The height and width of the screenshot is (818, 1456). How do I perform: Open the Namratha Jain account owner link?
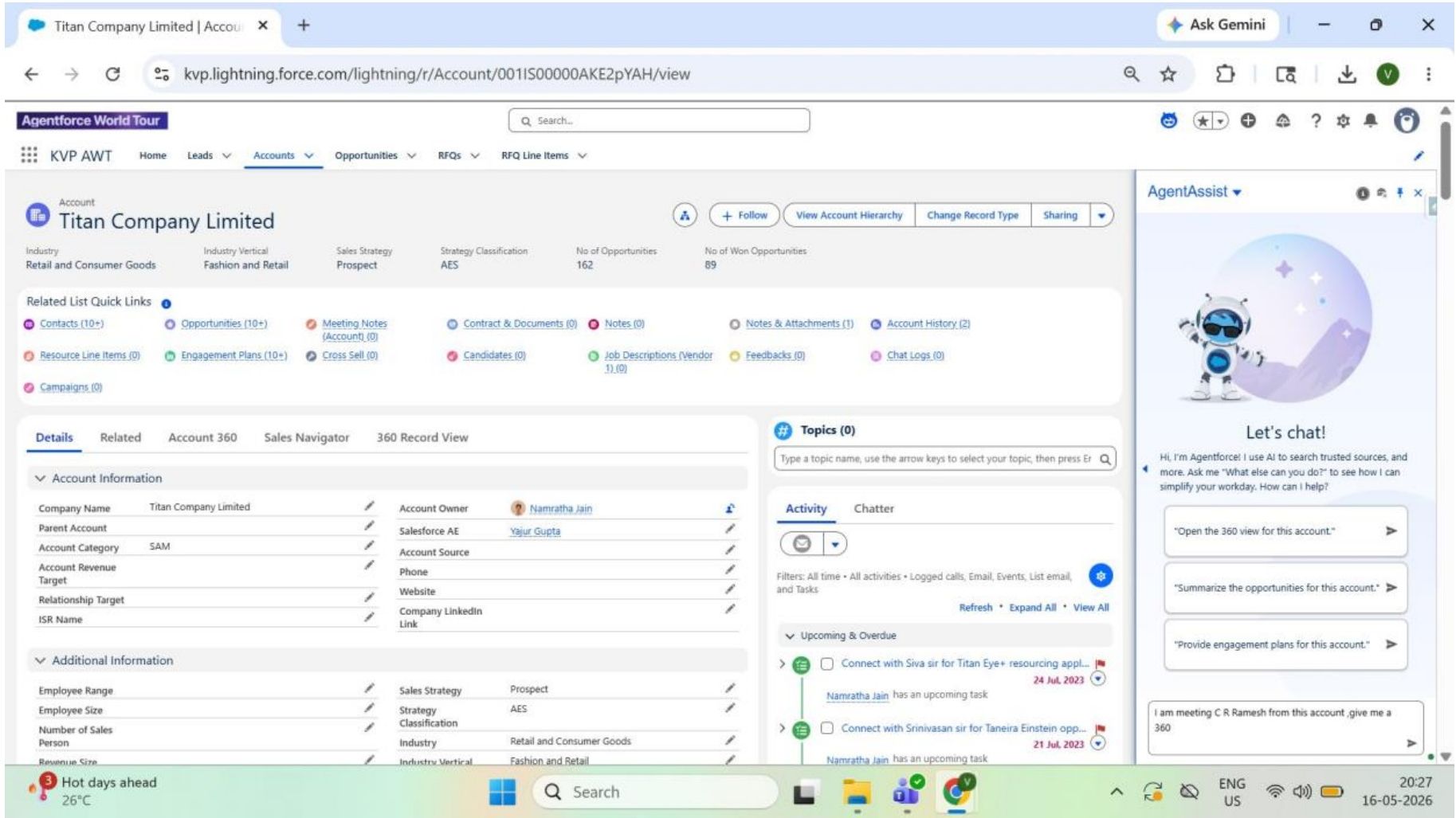561,508
